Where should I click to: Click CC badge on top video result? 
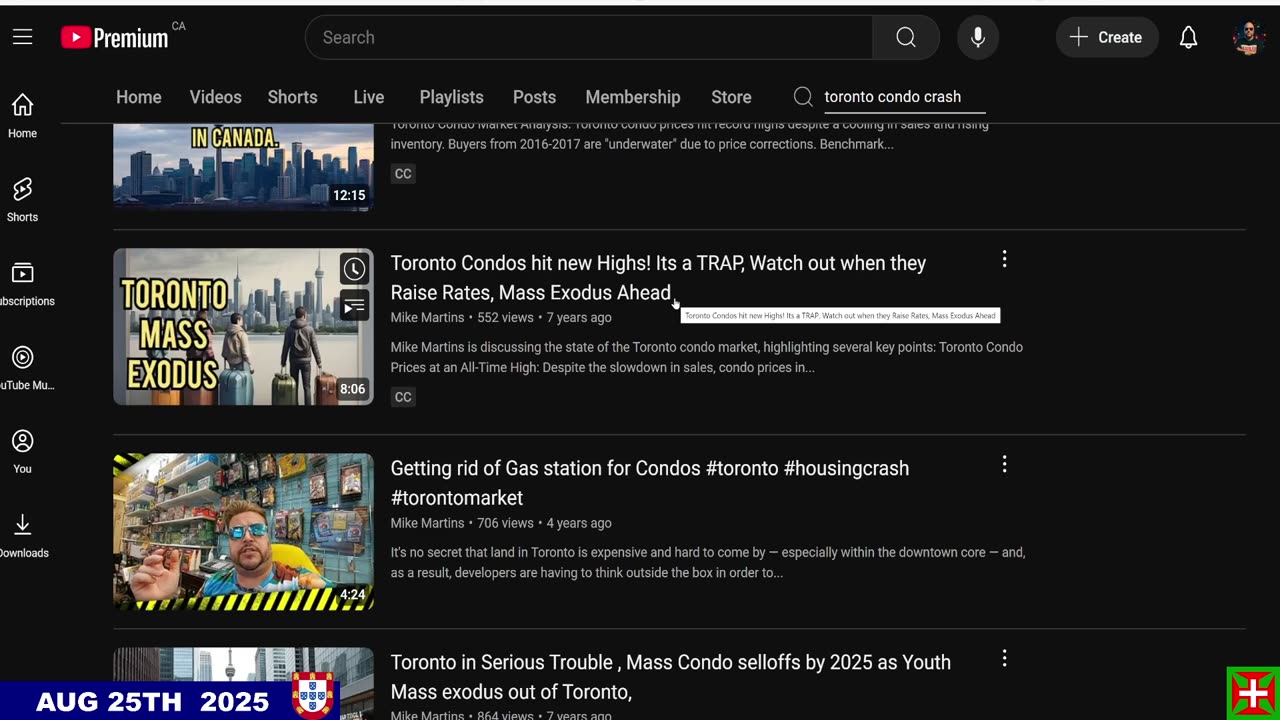pos(403,174)
